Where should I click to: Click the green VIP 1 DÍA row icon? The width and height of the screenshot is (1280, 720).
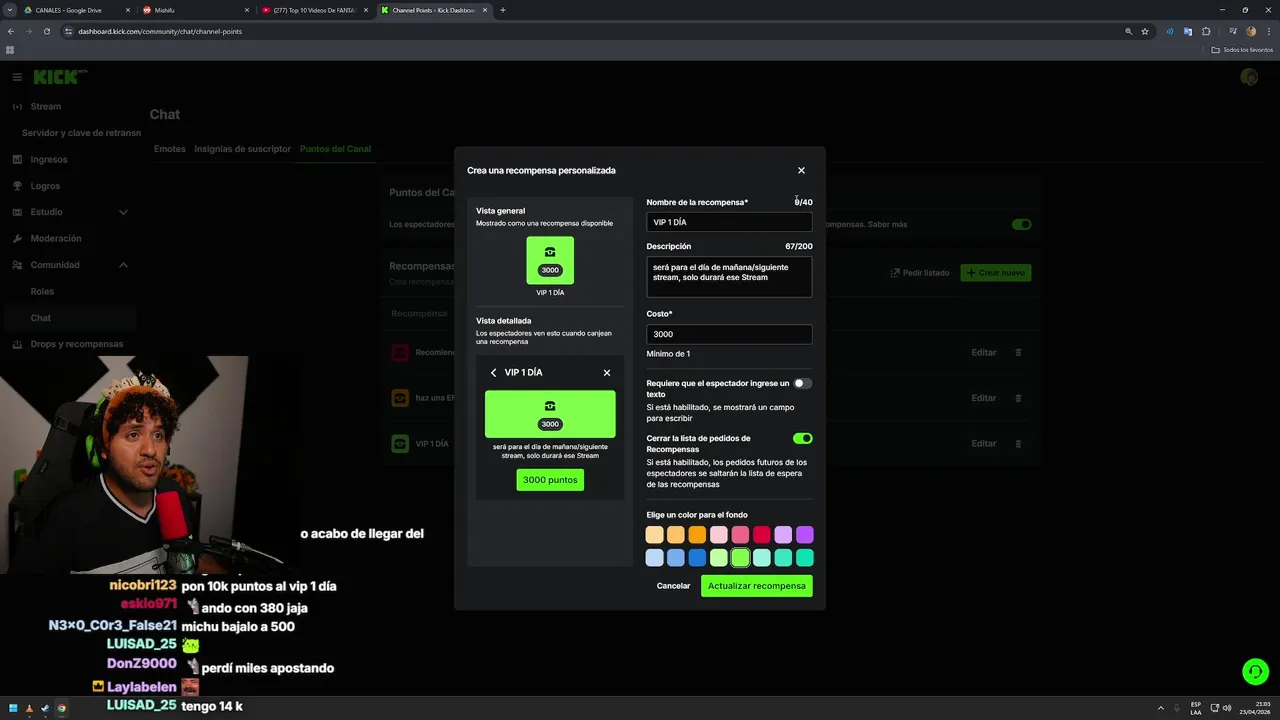pos(400,444)
